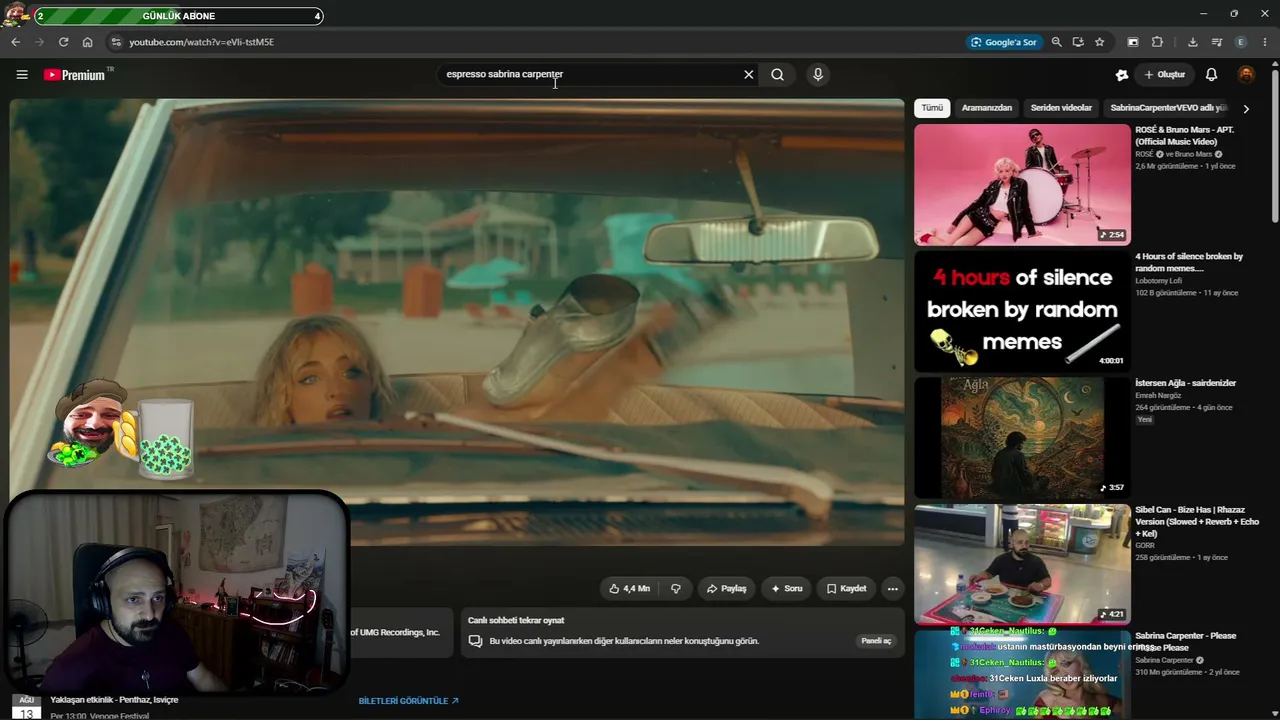This screenshot has height=720, width=1280.
Task: Dislike the video
Action: point(676,589)
